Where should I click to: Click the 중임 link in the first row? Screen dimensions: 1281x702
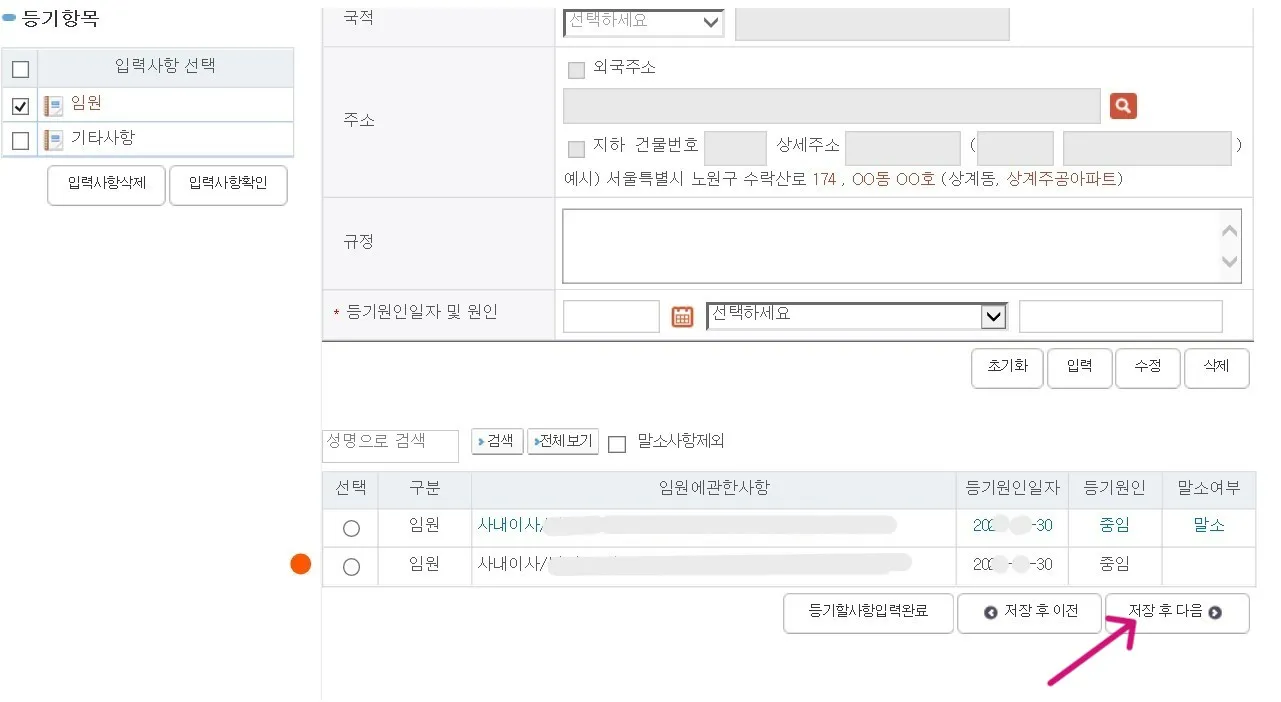[1113, 526]
